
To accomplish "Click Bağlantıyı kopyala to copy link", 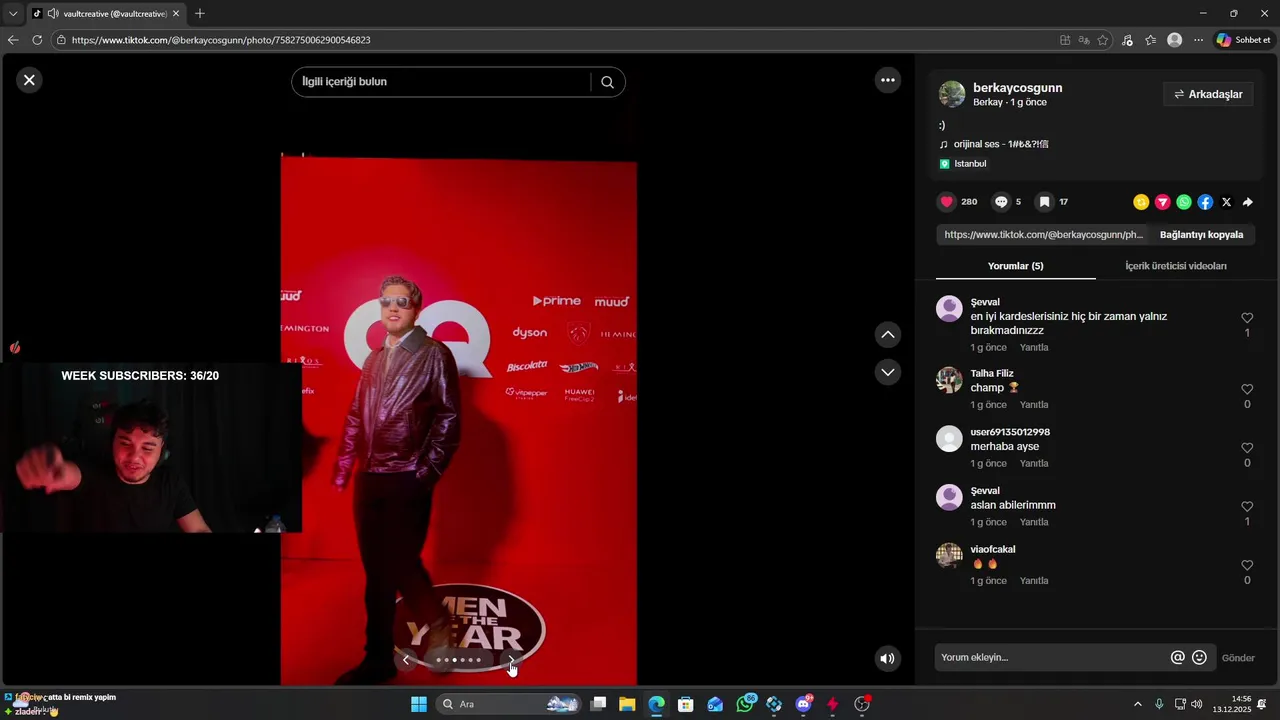I will coord(1201,235).
